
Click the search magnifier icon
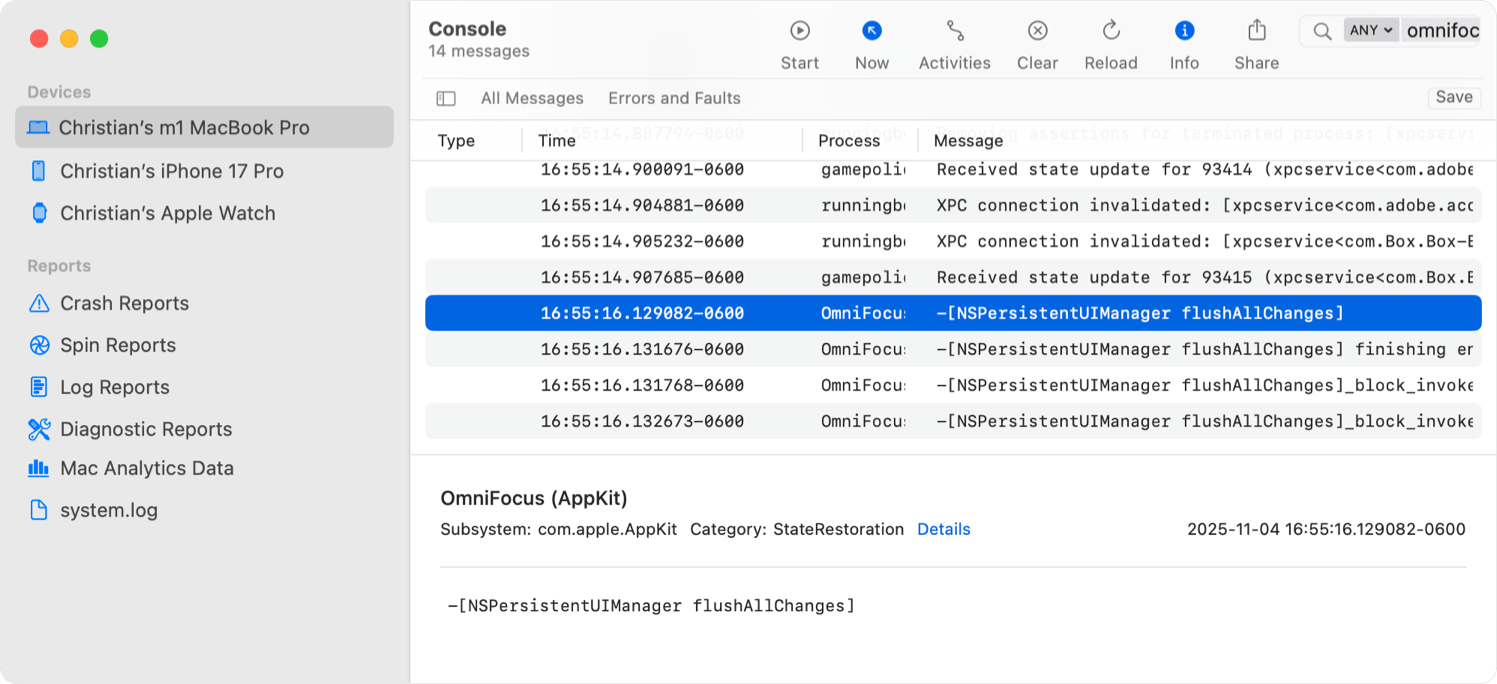coord(1322,31)
